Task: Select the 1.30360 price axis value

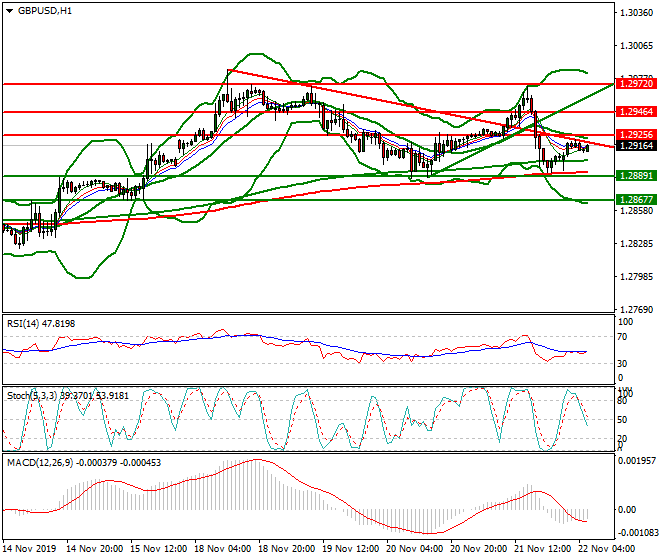Action: 637,13
